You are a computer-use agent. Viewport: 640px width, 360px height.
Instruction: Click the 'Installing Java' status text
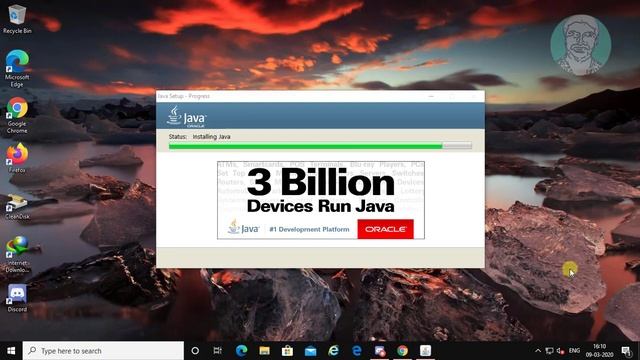click(x=211, y=137)
